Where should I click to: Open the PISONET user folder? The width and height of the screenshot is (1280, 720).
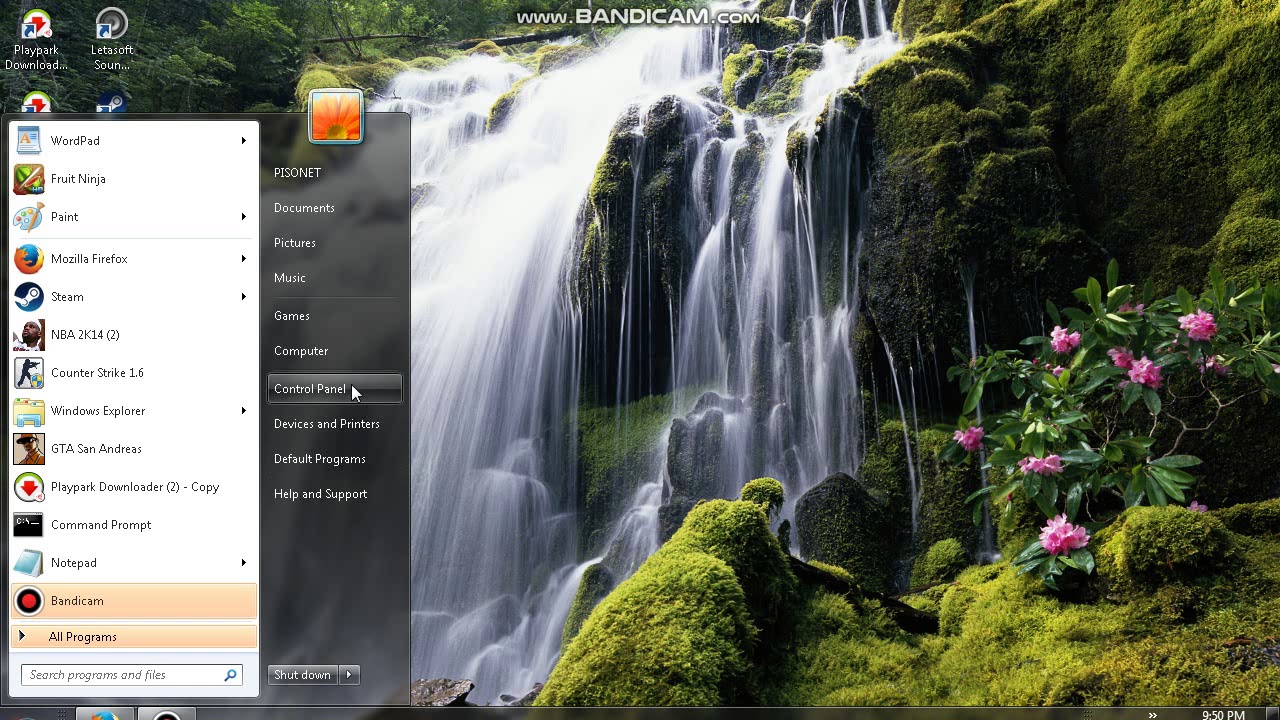[334, 173]
